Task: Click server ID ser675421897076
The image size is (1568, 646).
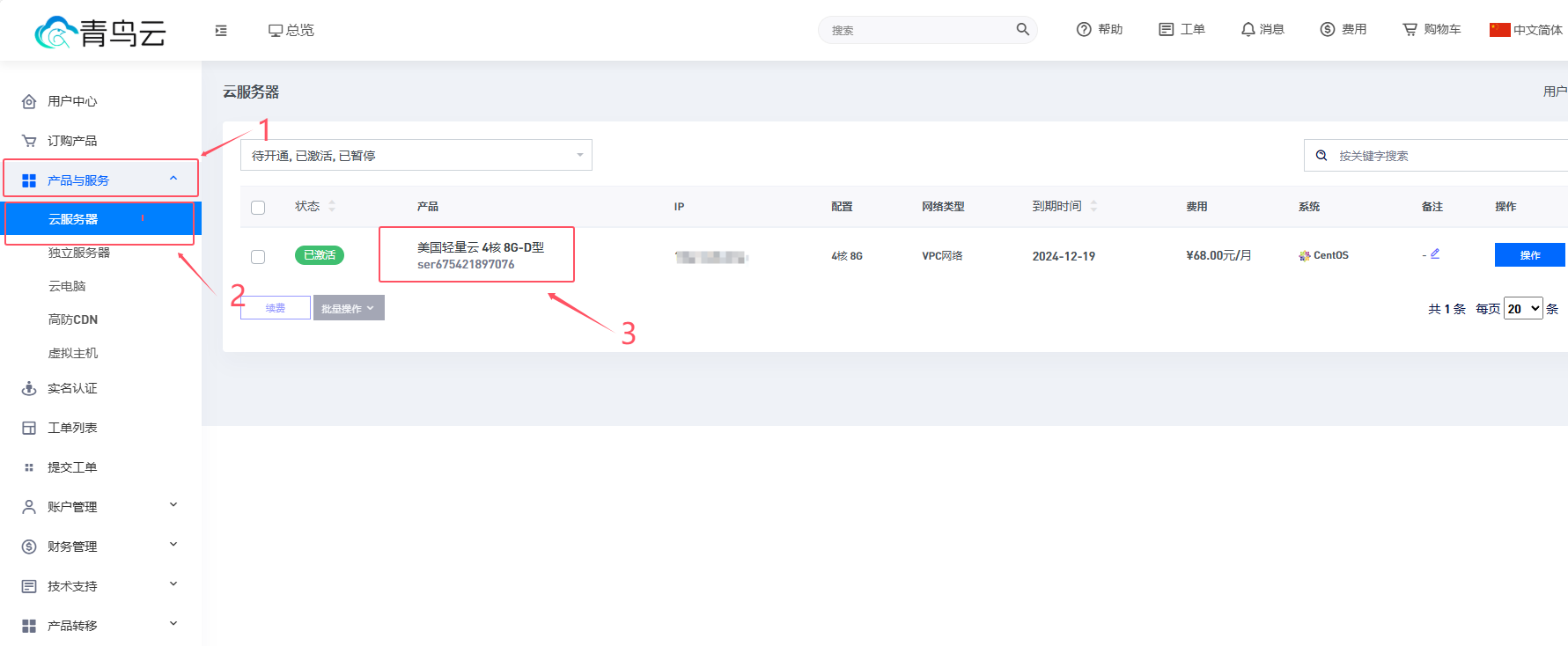Action: 466,264
